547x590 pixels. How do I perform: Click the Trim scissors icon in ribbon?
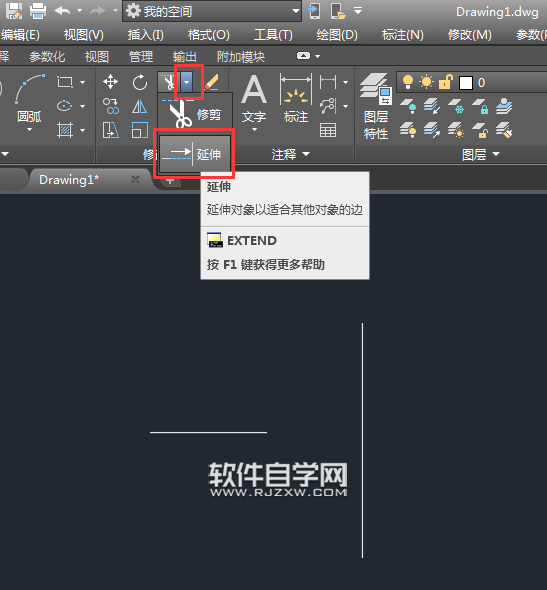pos(169,82)
